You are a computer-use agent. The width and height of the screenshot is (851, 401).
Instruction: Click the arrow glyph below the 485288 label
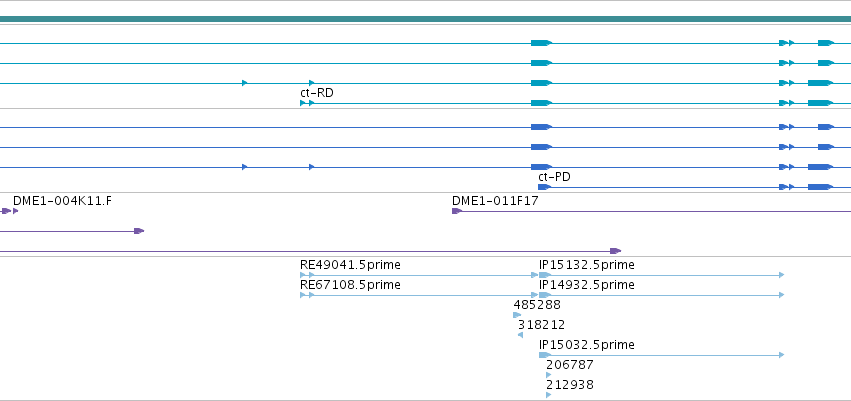[x=517, y=315]
